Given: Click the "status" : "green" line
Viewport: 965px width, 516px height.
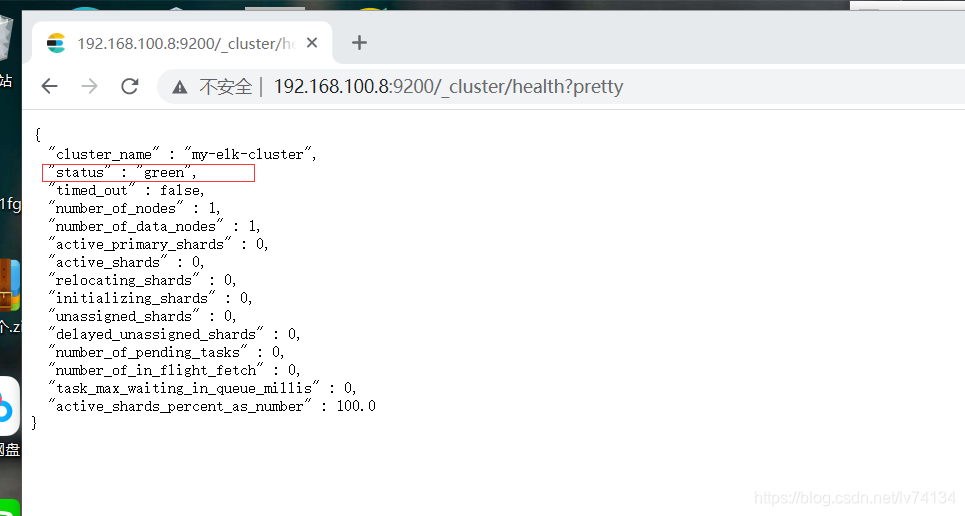Looking at the screenshot, I should [x=122, y=172].
